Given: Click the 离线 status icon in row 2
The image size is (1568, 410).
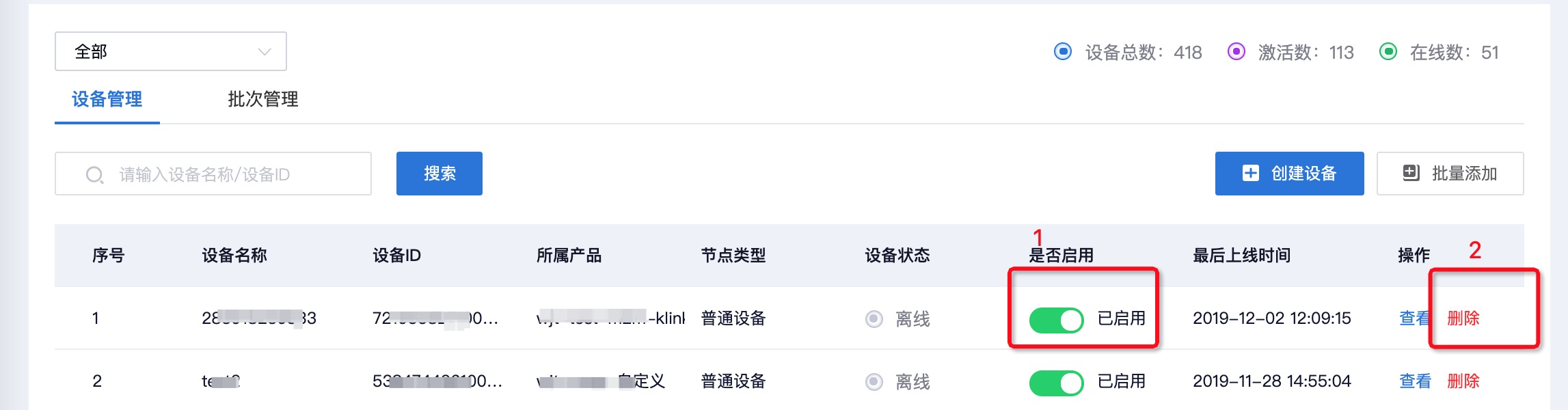Looking at the screenshot, I should click(874, 382).
